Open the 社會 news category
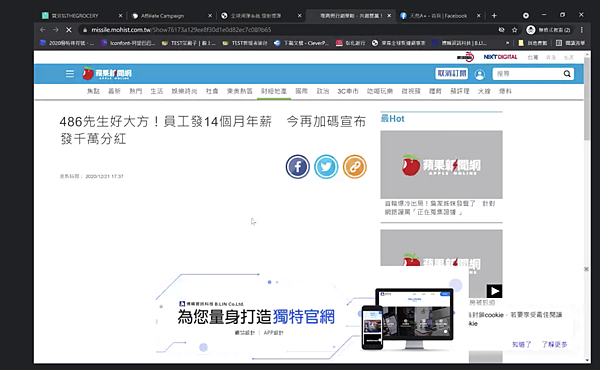Image resolution: width=600 pixels, height=370 pixels. coord(212,91)
